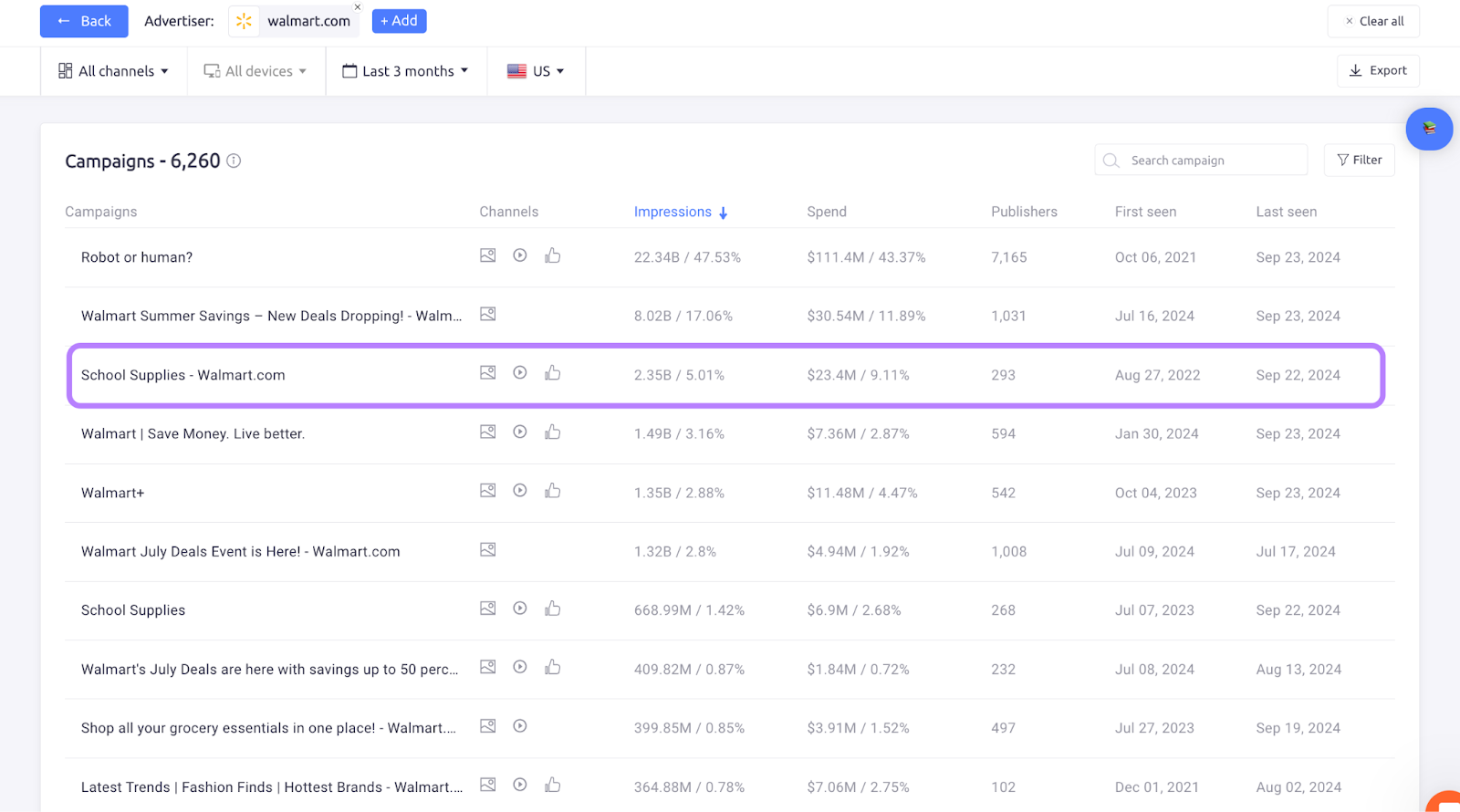Click the $23.4M / 9.11% spend value
This screenshot has width=1460, height=812.
[x=858, y=375]
